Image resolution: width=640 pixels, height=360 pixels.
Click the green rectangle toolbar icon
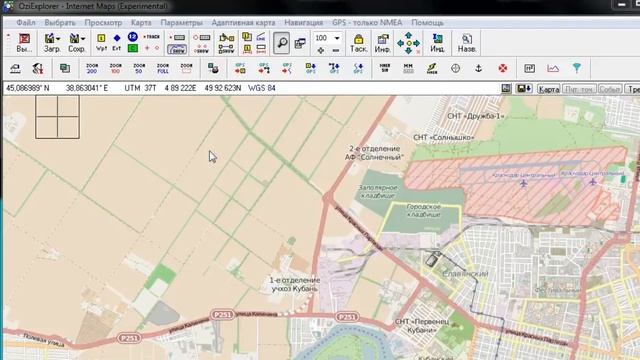(x=132, y=48)
